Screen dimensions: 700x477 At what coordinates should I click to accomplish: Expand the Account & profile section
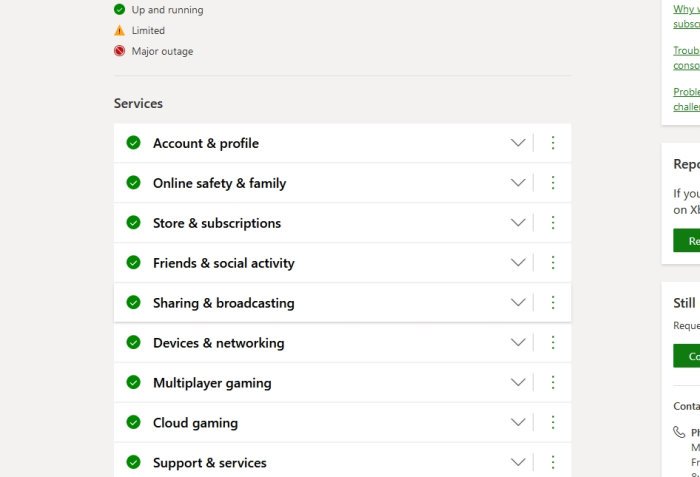(x=518, y=143)
